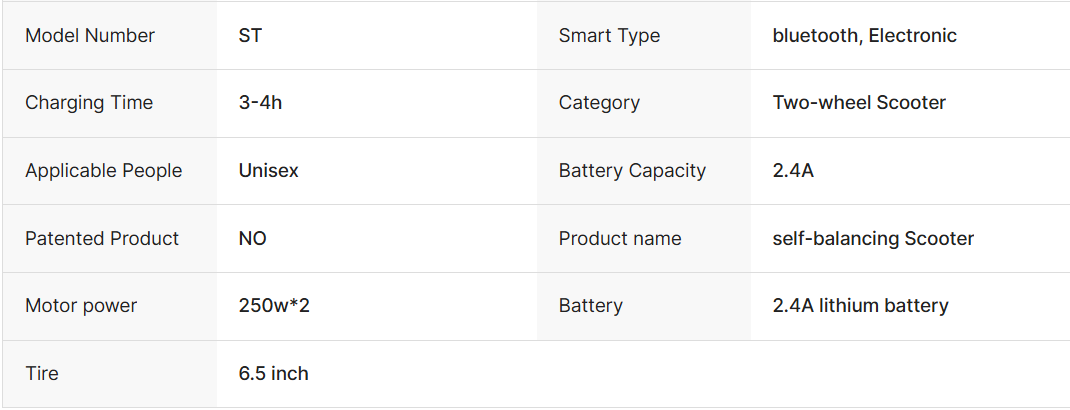Click the Category label cell

pyautogui.click(x=599, y=103)
